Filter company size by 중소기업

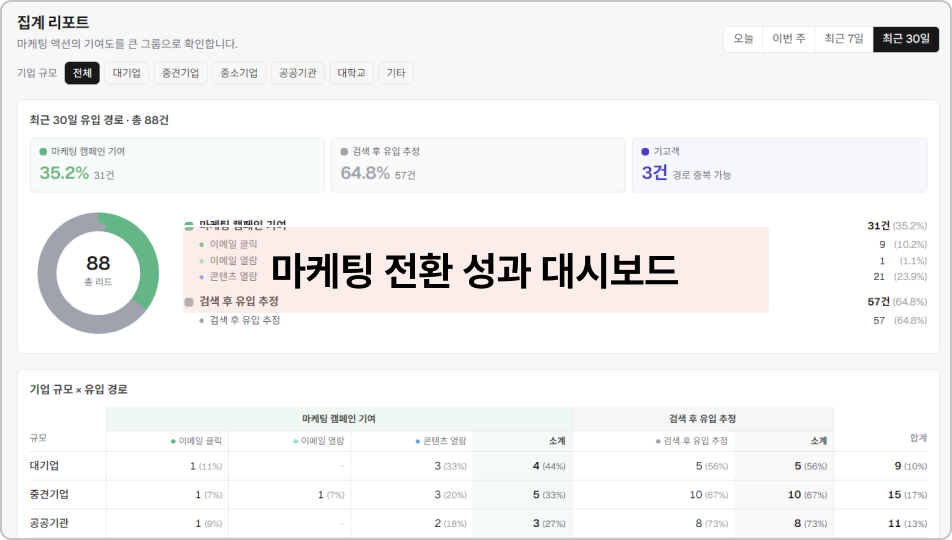(x=239, y=73)
